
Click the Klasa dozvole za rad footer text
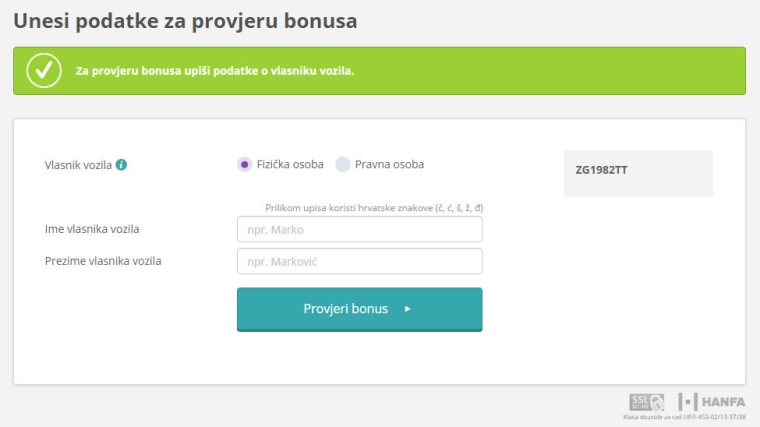pyautogui.click(x=684, y=417)
